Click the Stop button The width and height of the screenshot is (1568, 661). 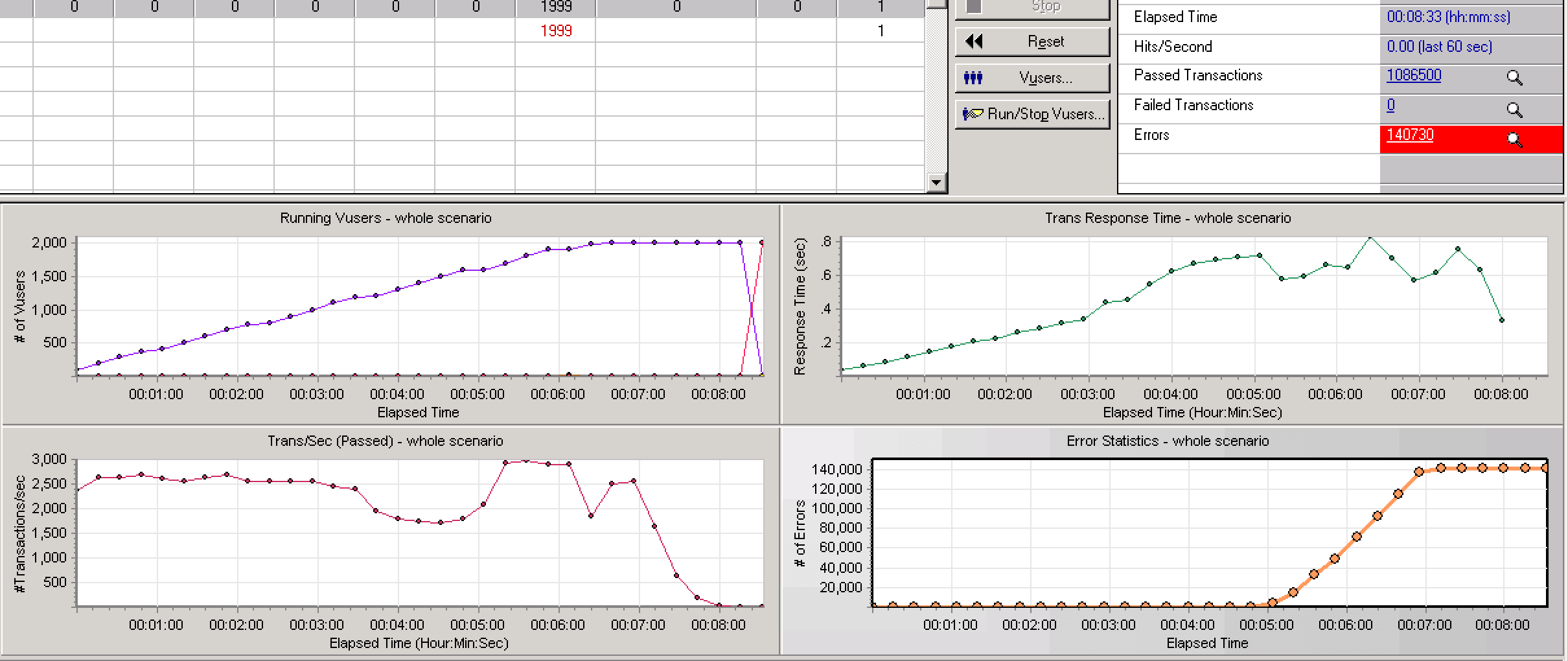[x=1032, y=7]
